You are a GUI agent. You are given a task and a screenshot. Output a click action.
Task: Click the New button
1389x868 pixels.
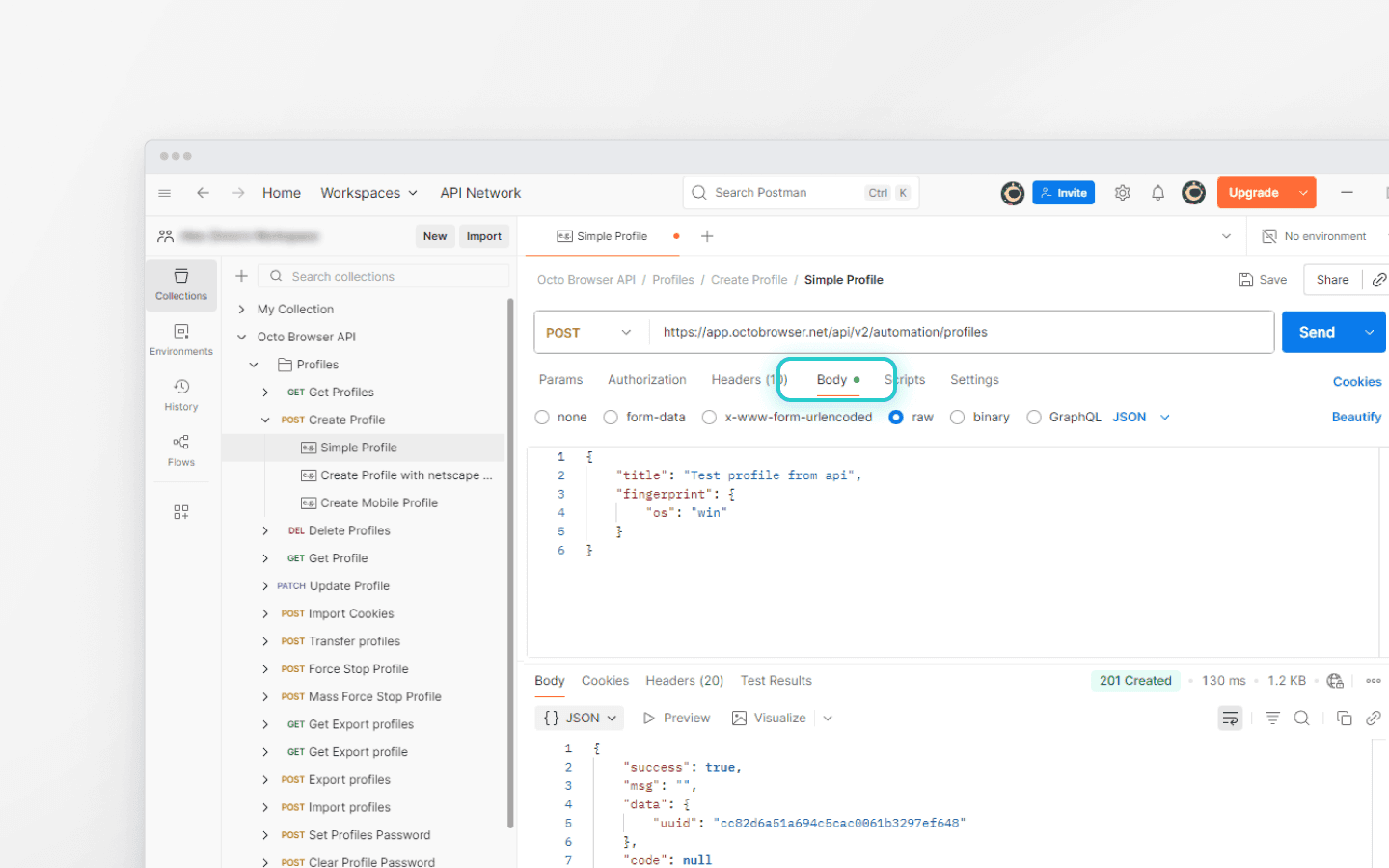(x=435, y=236)
